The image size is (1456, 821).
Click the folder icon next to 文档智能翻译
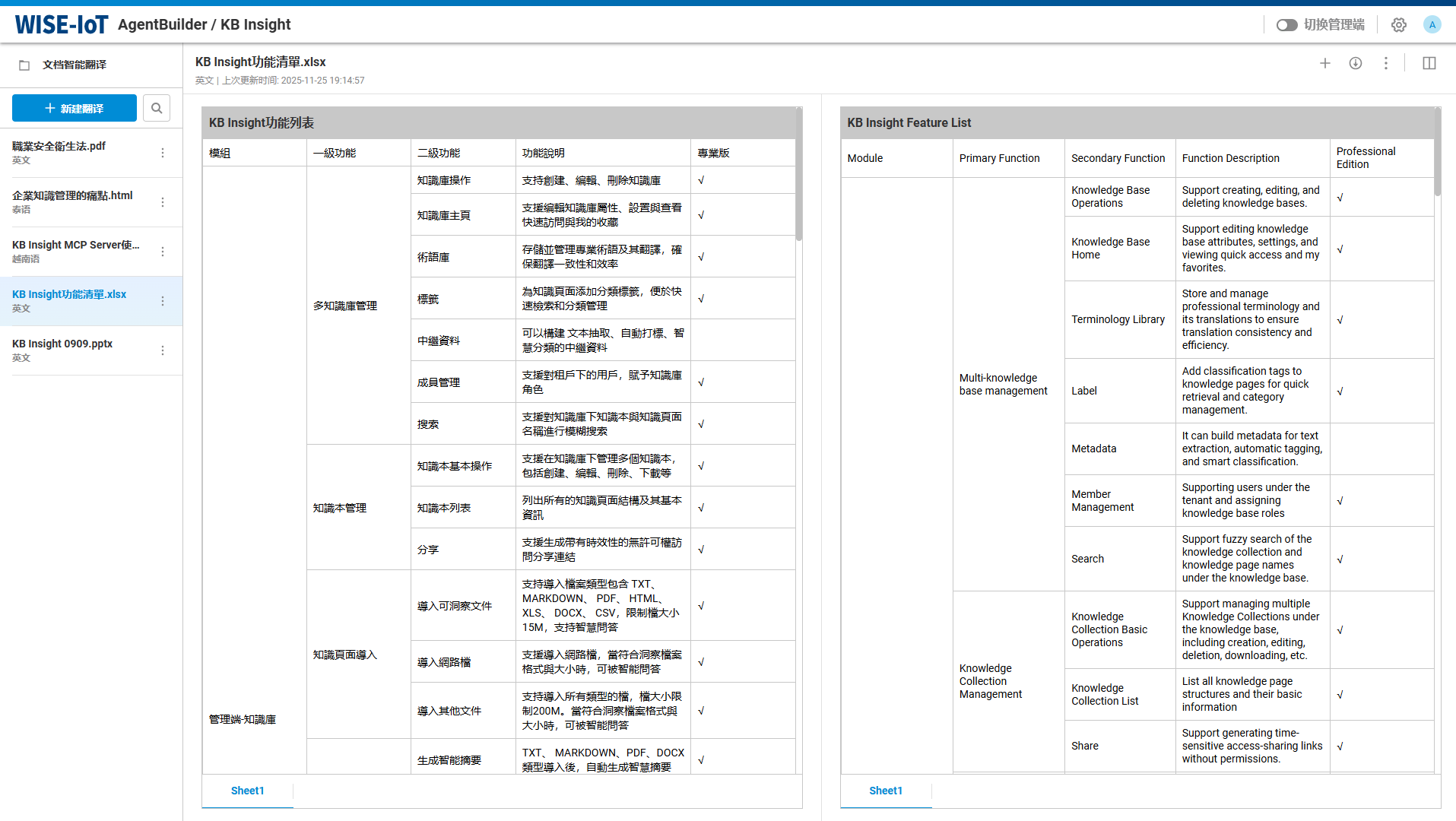pos(24,65)
